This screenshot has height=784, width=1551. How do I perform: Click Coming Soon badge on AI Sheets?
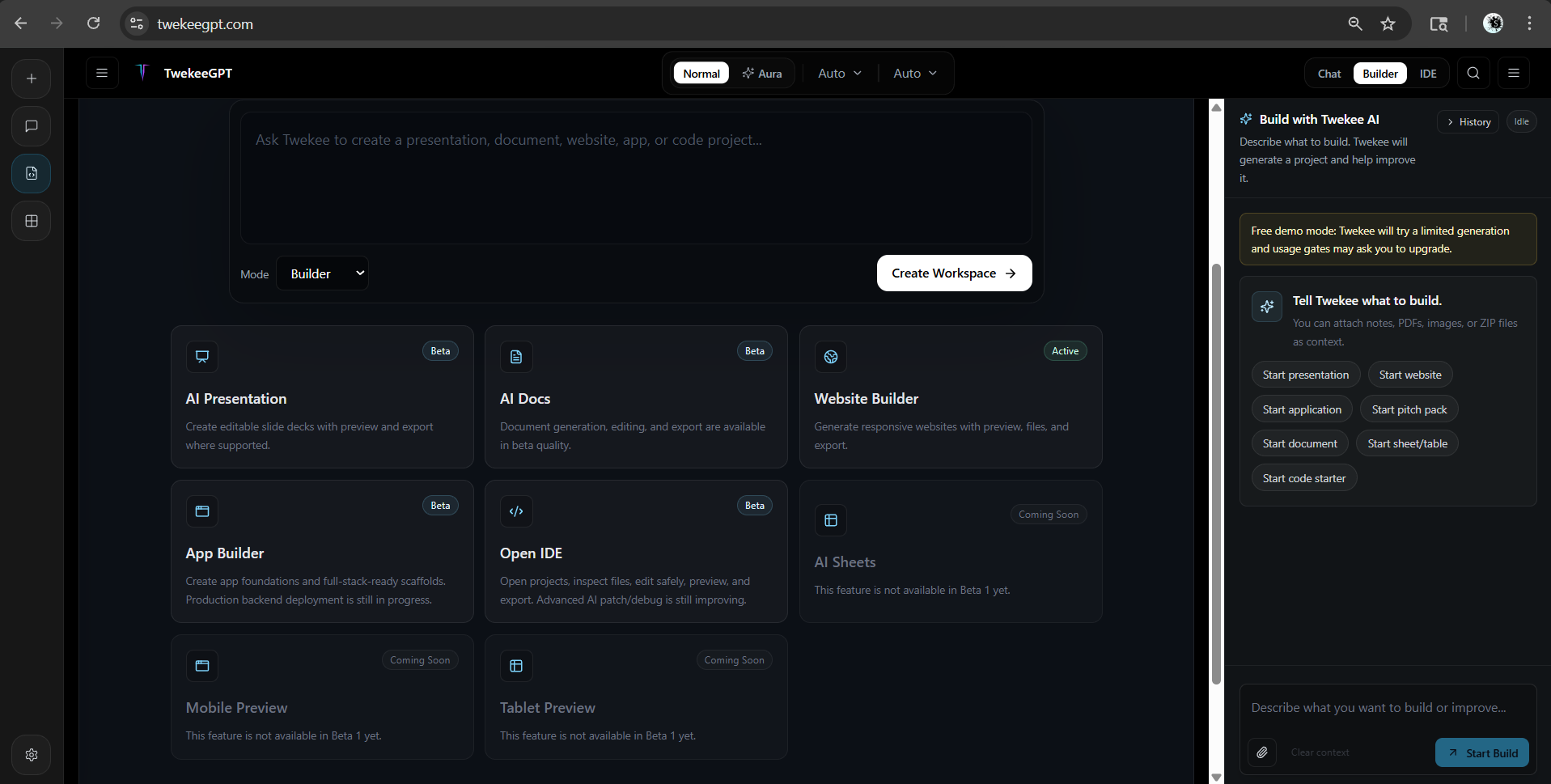pos(1048,515)
